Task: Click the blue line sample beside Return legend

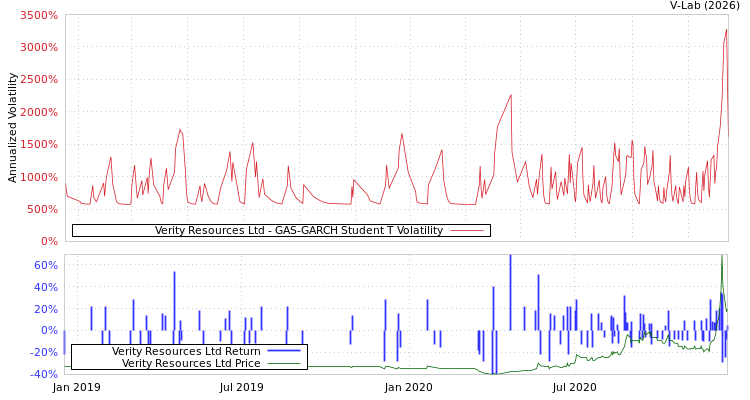Action: click(284, 351)
